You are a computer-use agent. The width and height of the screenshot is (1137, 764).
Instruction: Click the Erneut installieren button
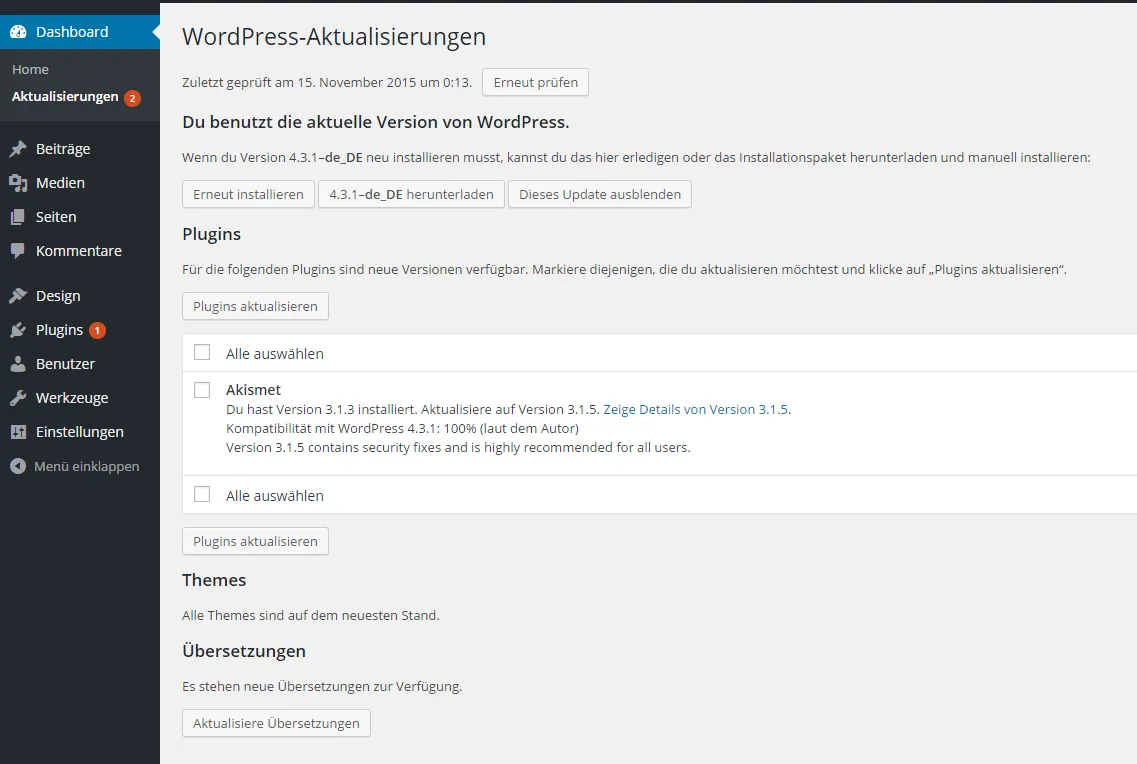(248, 194)
